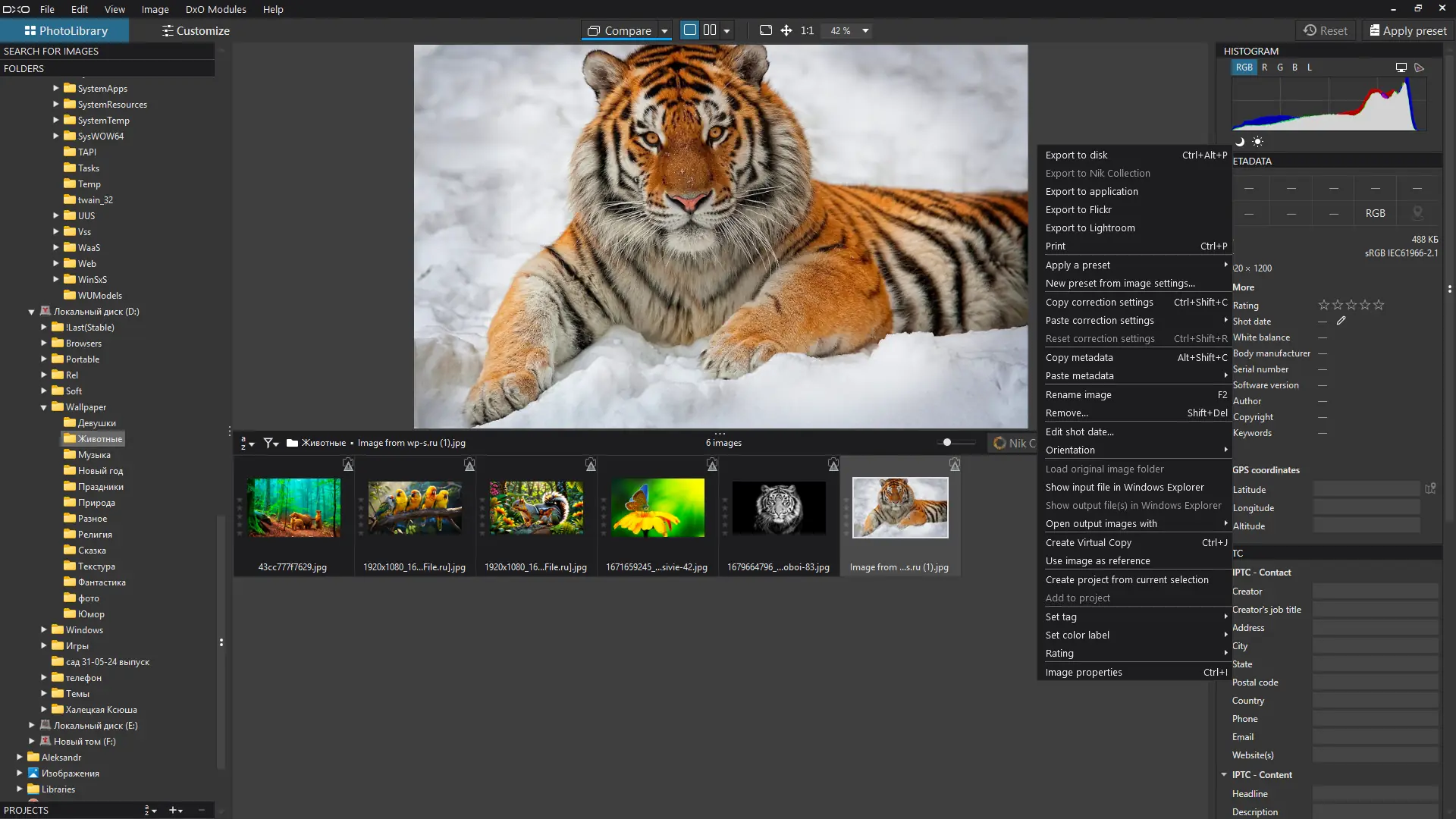Adjust the thumbnail size slider

click(947, 442)
